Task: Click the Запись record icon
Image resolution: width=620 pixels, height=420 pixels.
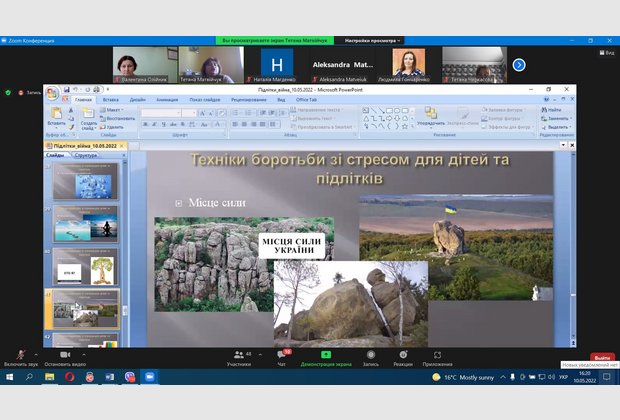Action: coord(370,355)
